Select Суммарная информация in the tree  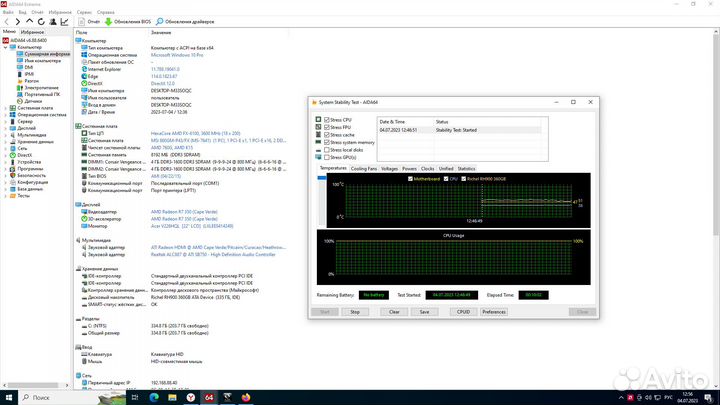47,54
